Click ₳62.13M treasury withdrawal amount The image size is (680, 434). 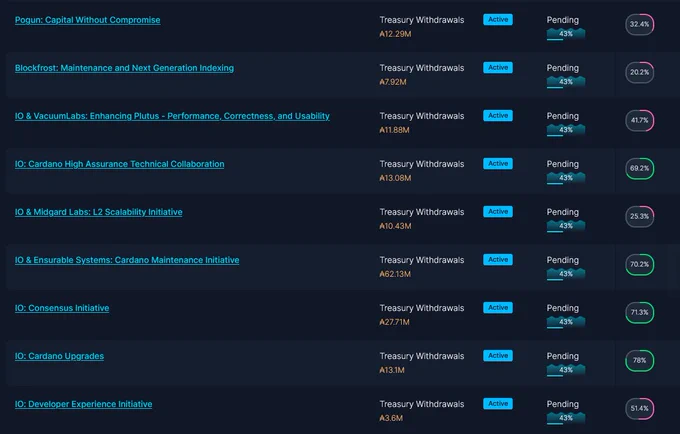click(395, 274)
